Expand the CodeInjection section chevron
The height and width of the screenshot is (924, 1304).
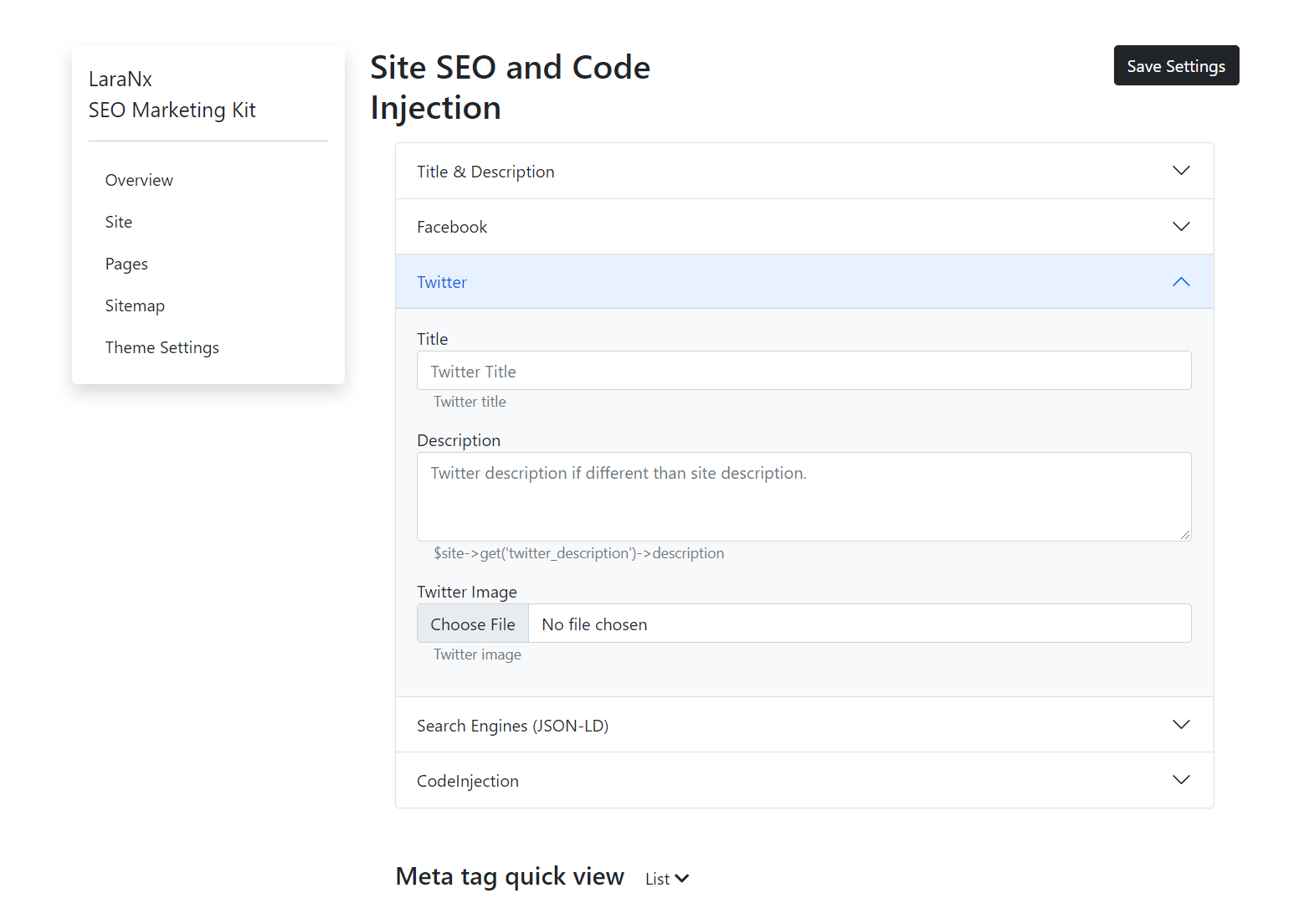(x=1181, y=779)
